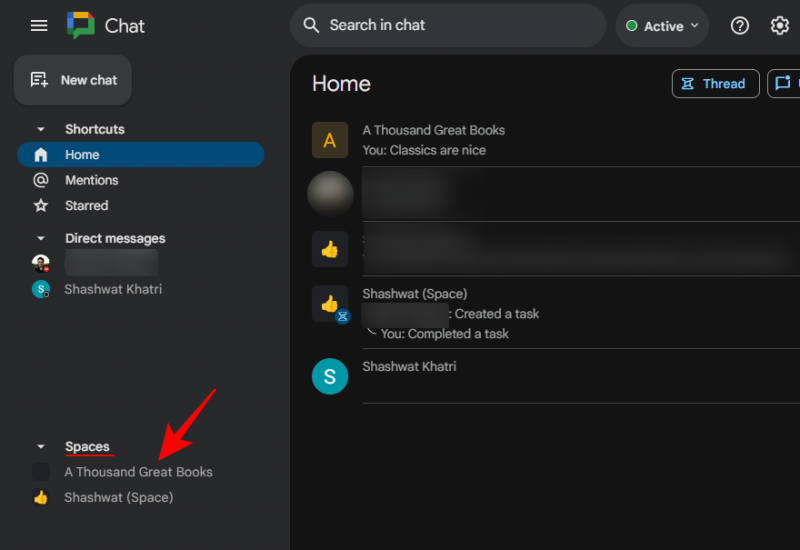Screen dimensions: 800x550
Task: Open the Shashwat Khatri direct message
Action: point(113,289)
